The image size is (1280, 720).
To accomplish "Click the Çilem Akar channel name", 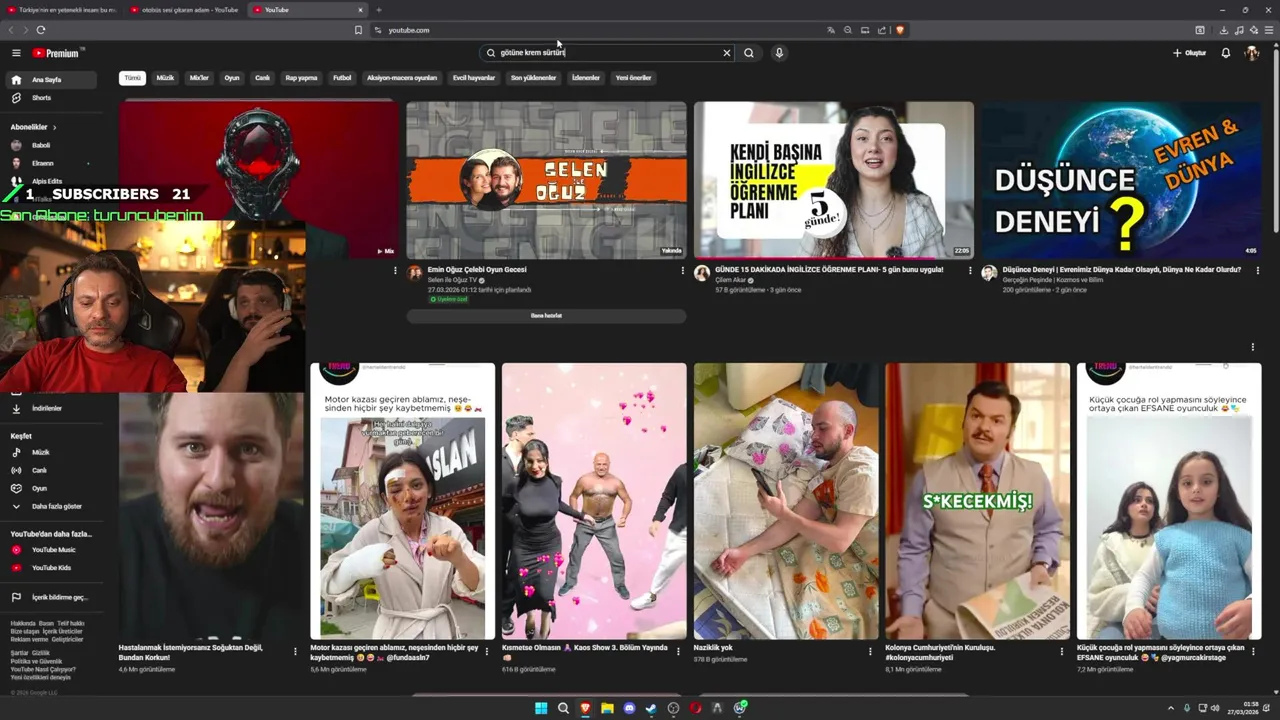I will [x=730, y=280].
